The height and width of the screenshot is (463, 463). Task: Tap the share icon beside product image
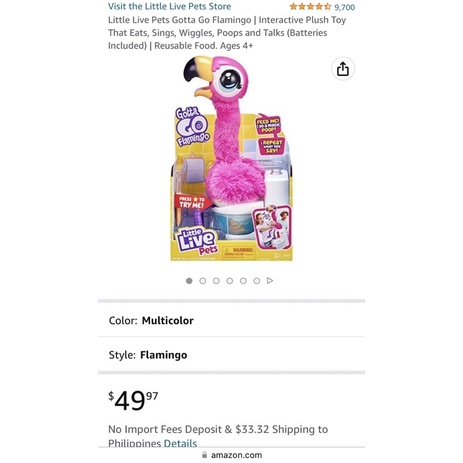[343, 69]
